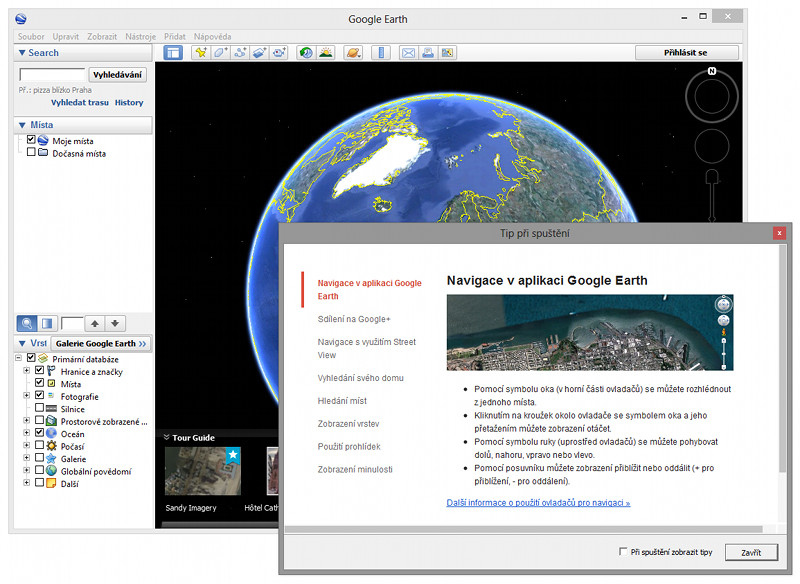The image size is (800, 584).
Task: Collapse the Místa panel triangle
Action: [22, 125]
